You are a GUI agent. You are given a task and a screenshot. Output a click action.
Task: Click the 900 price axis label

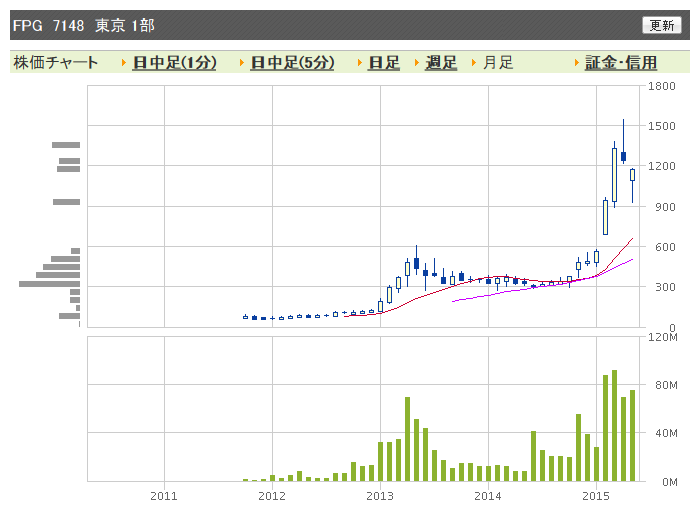tap(665, 207)
